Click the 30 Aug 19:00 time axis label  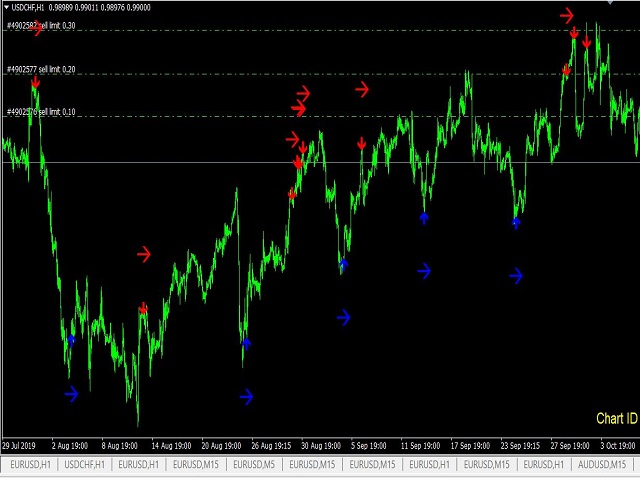point(321,446)
